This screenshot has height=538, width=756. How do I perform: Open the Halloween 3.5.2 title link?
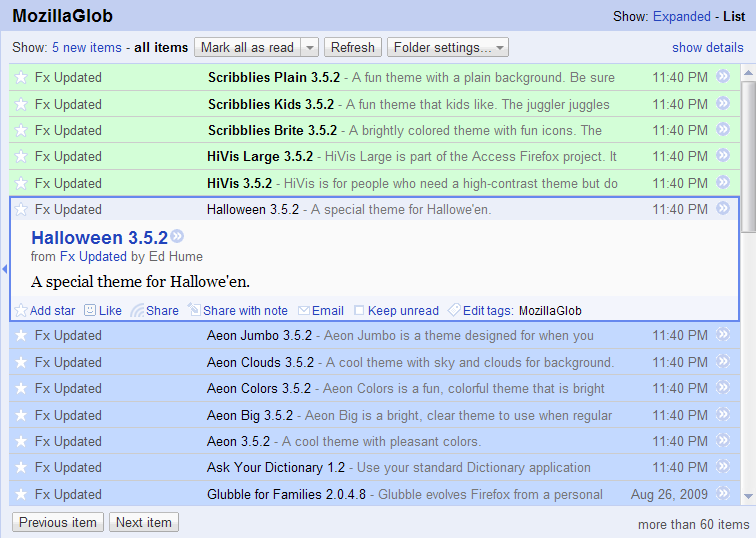coord(99,237)
